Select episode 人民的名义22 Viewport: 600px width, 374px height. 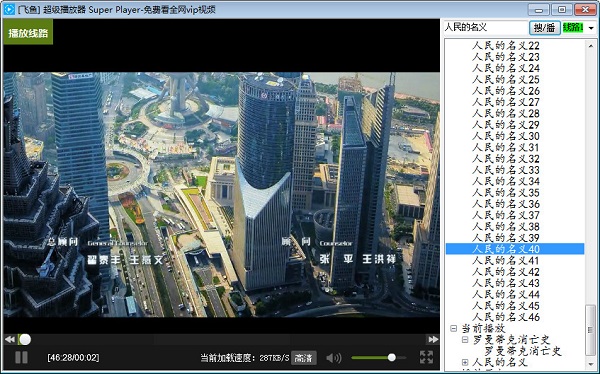505,46
